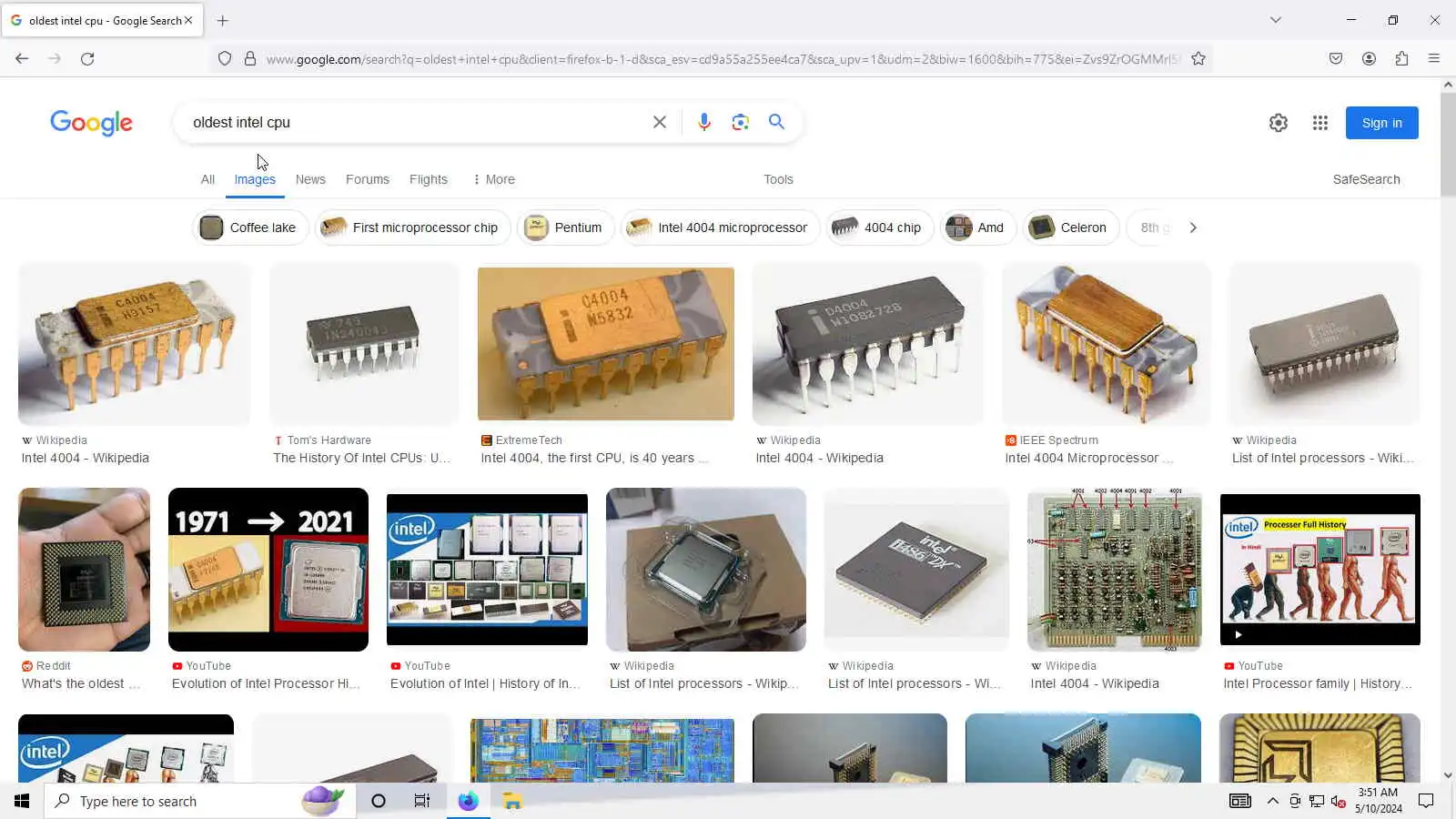Click the browser address bar URL
The image size is (1456, 819).
click(723, 58)
